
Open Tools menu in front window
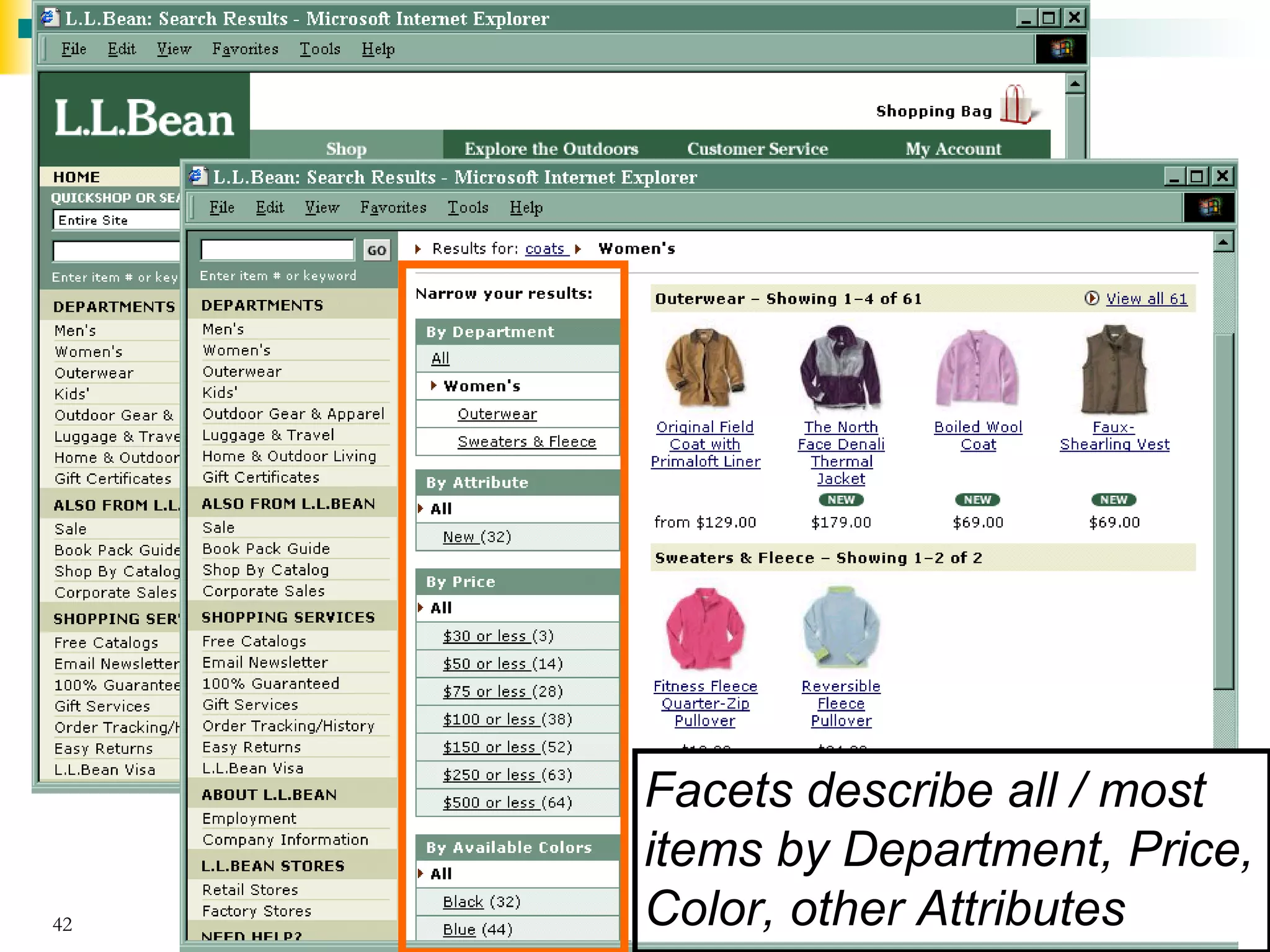468,208
